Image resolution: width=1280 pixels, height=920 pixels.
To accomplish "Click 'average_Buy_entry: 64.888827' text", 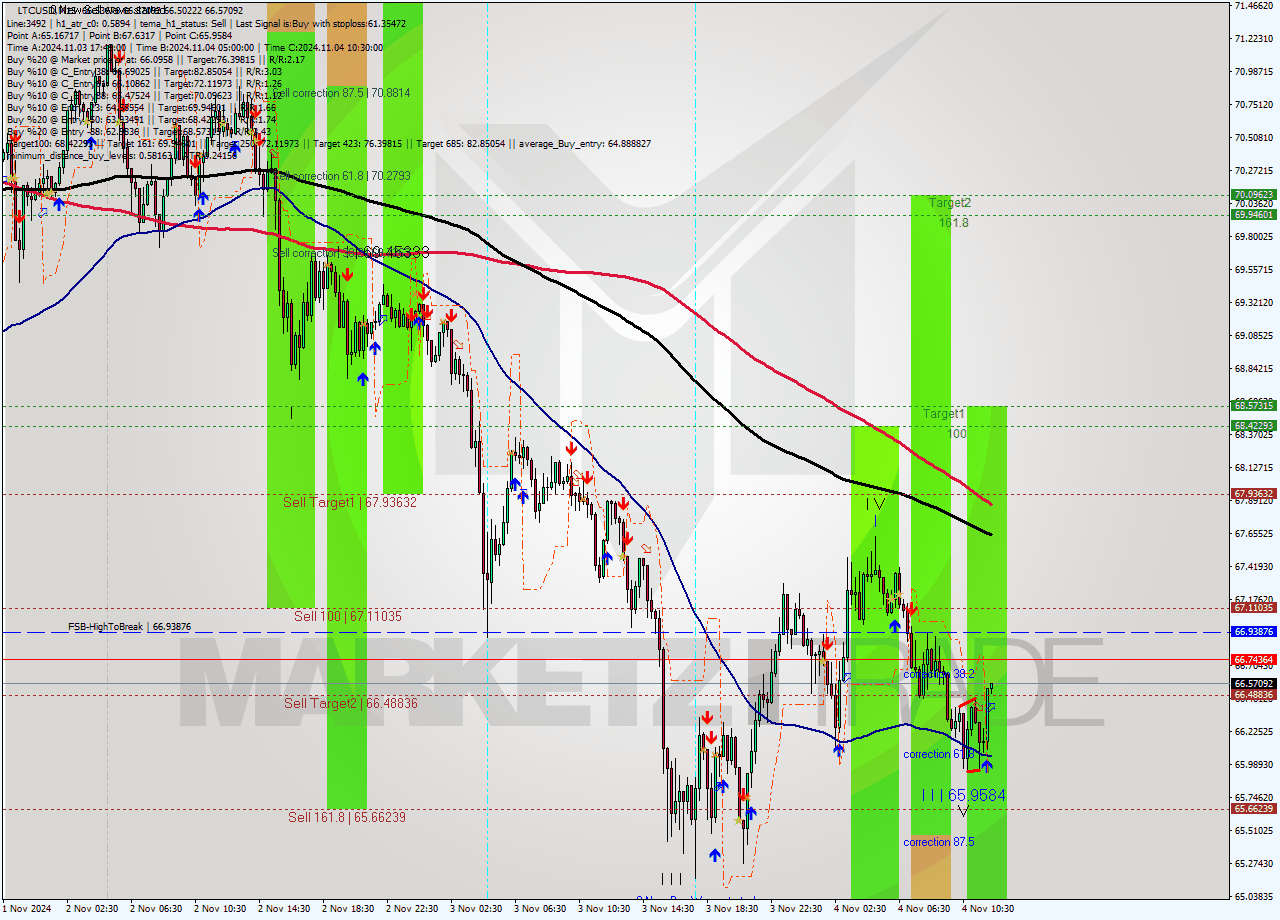I will (x=586, y=144).
